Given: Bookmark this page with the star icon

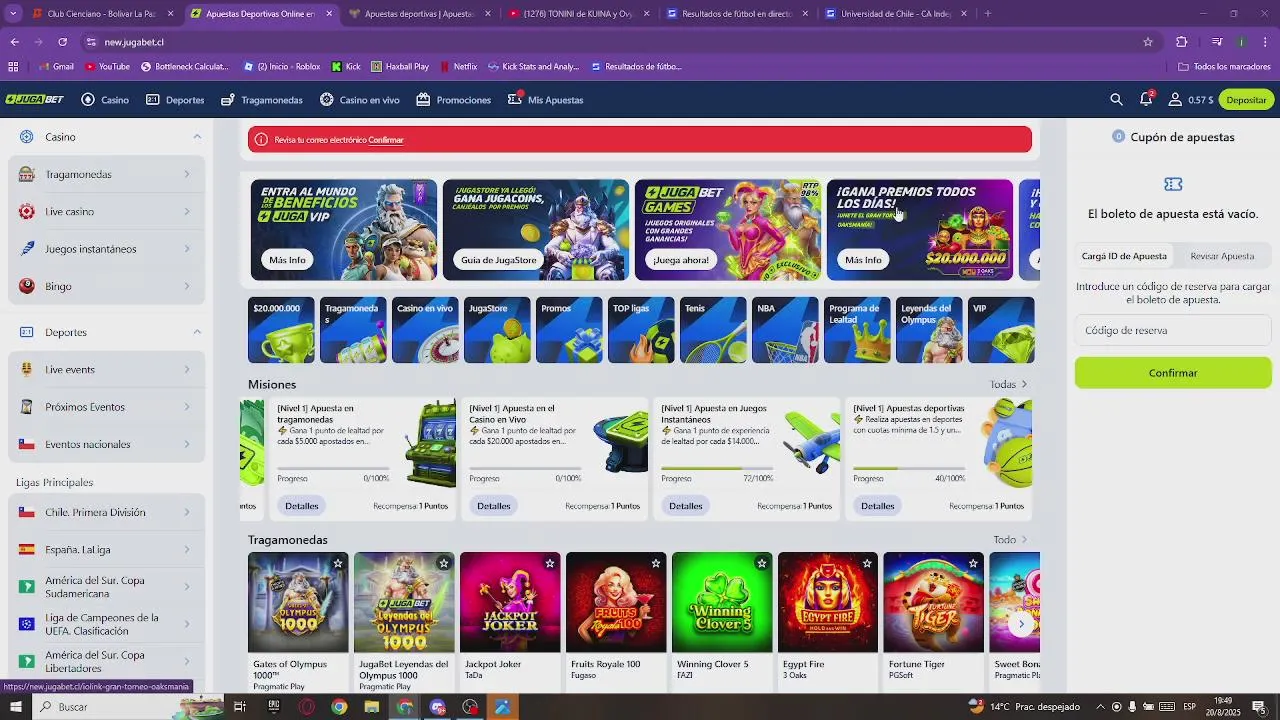Looking at the screenshot, I should coord(1148,42).
